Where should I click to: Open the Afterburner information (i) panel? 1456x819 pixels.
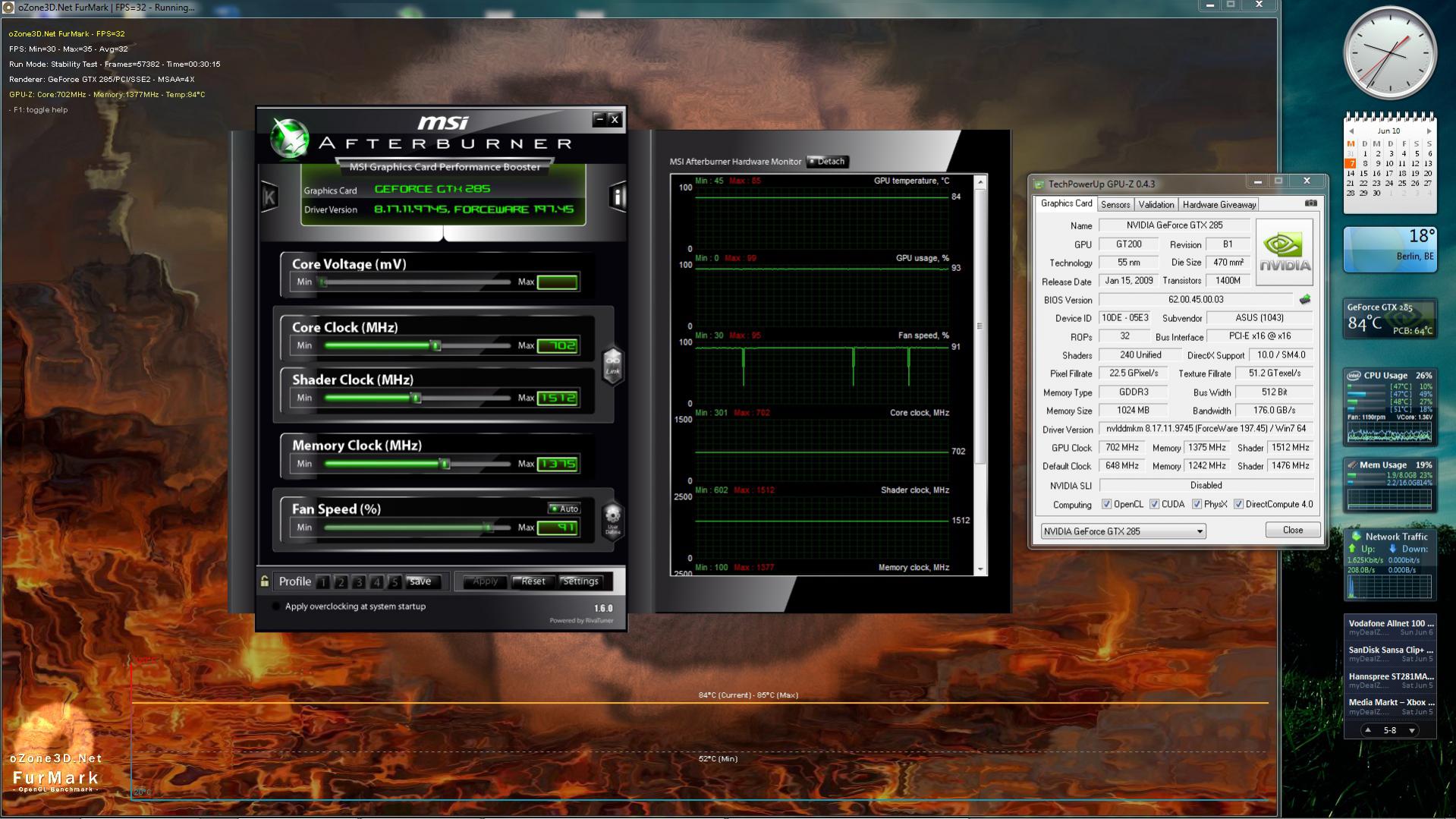coord(618,197)
